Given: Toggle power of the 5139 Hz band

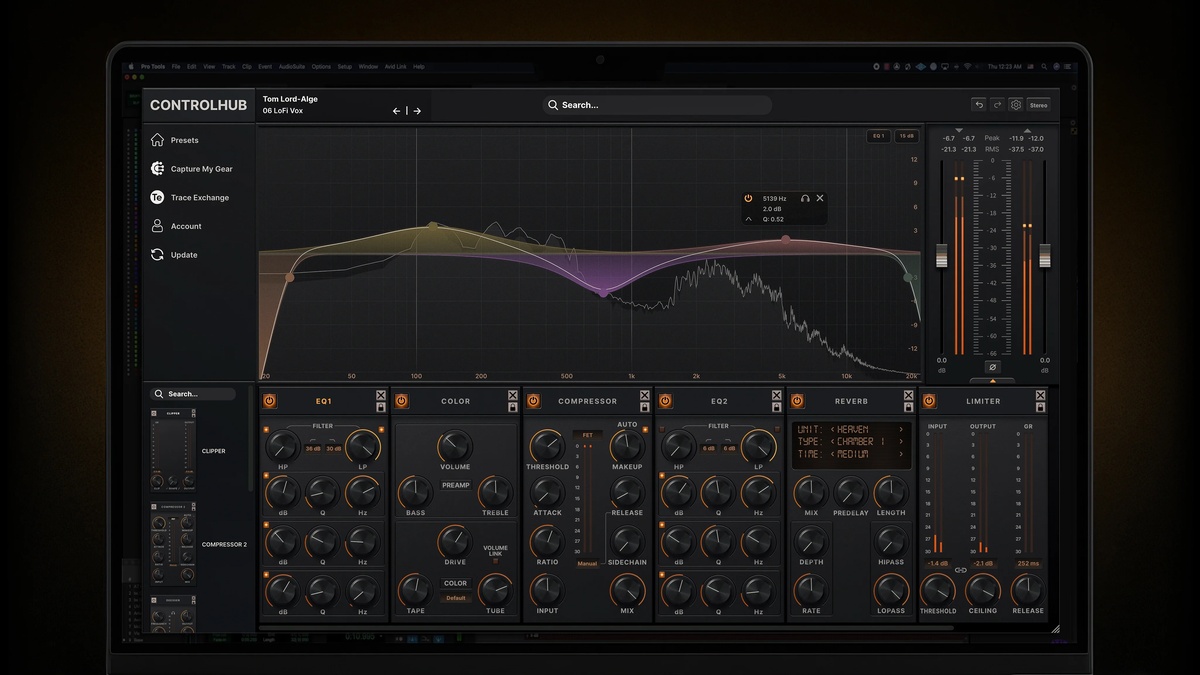Looking at the screenshot, I should [x=748, y=199].
